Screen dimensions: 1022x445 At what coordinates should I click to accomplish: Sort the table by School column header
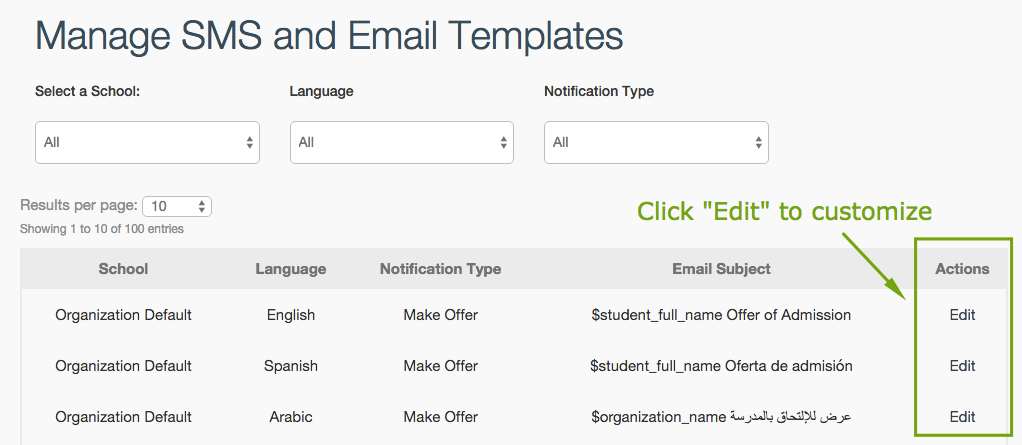click(123, 268)
